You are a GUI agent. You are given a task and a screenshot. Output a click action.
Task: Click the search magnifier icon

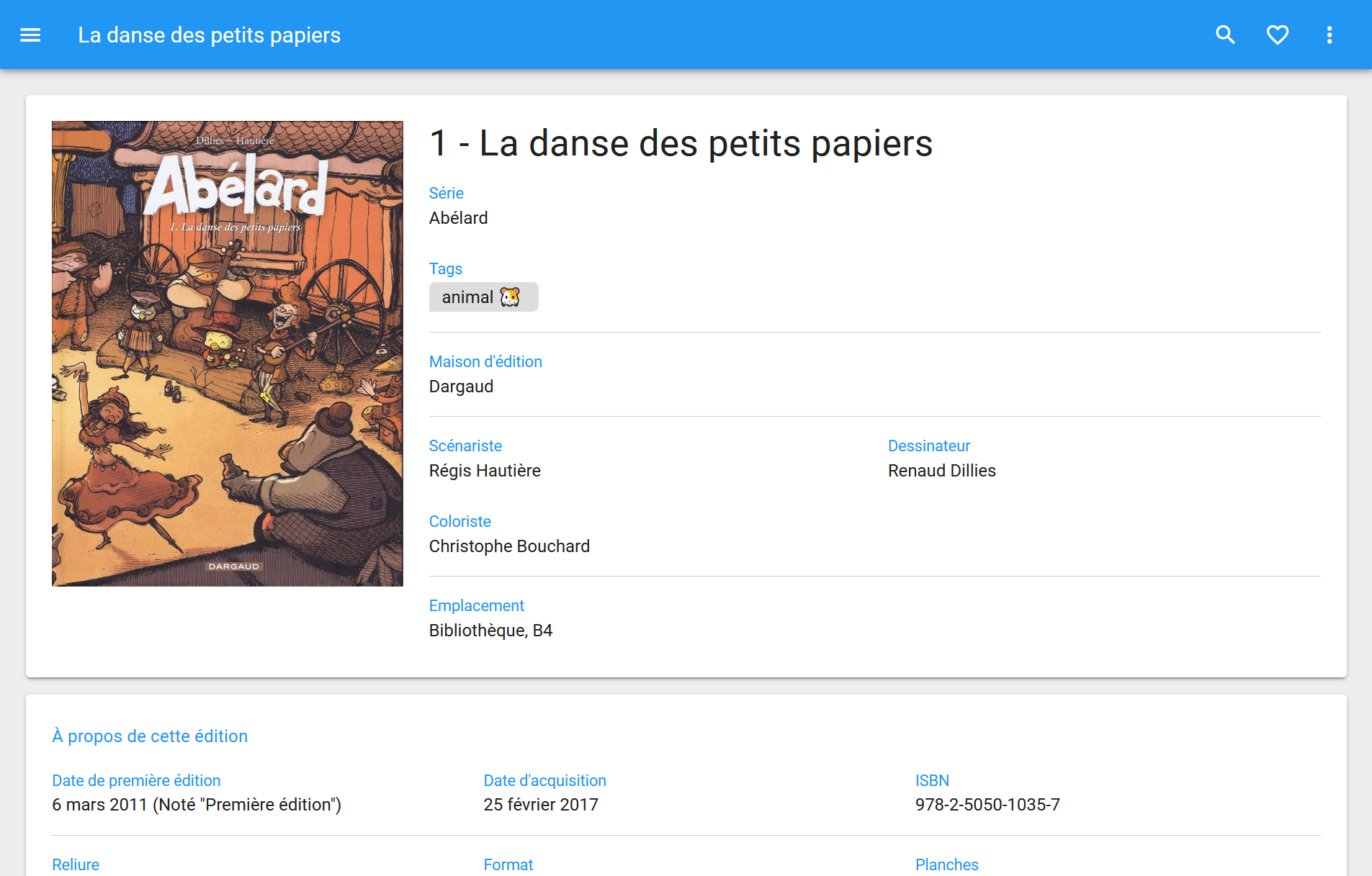click(x=1225, y=35)
